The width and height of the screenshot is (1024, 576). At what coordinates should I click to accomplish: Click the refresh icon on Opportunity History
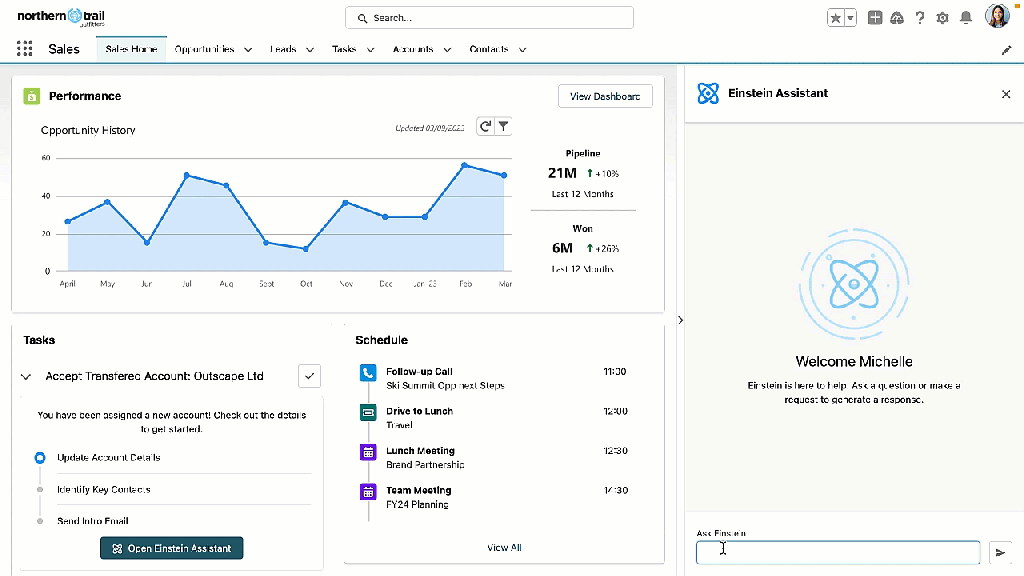pyautogui.click(x=485, y=126)
